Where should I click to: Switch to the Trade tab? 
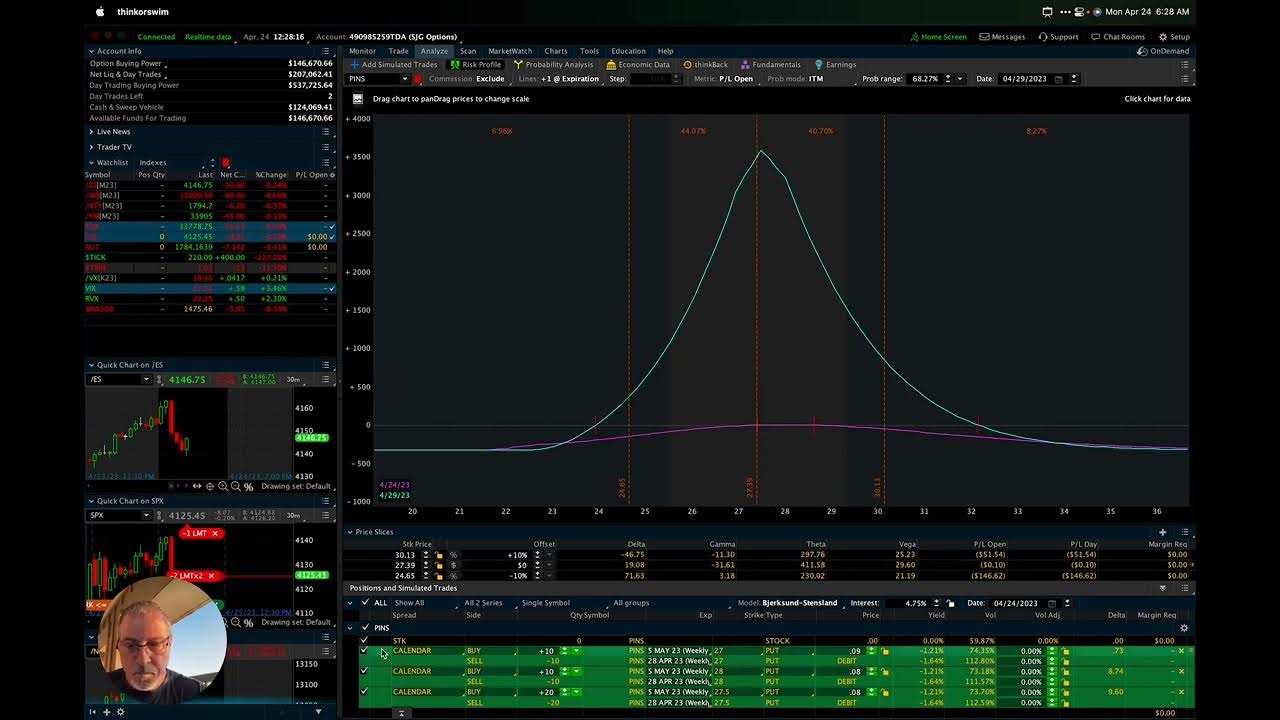click(x=398, y=51)
